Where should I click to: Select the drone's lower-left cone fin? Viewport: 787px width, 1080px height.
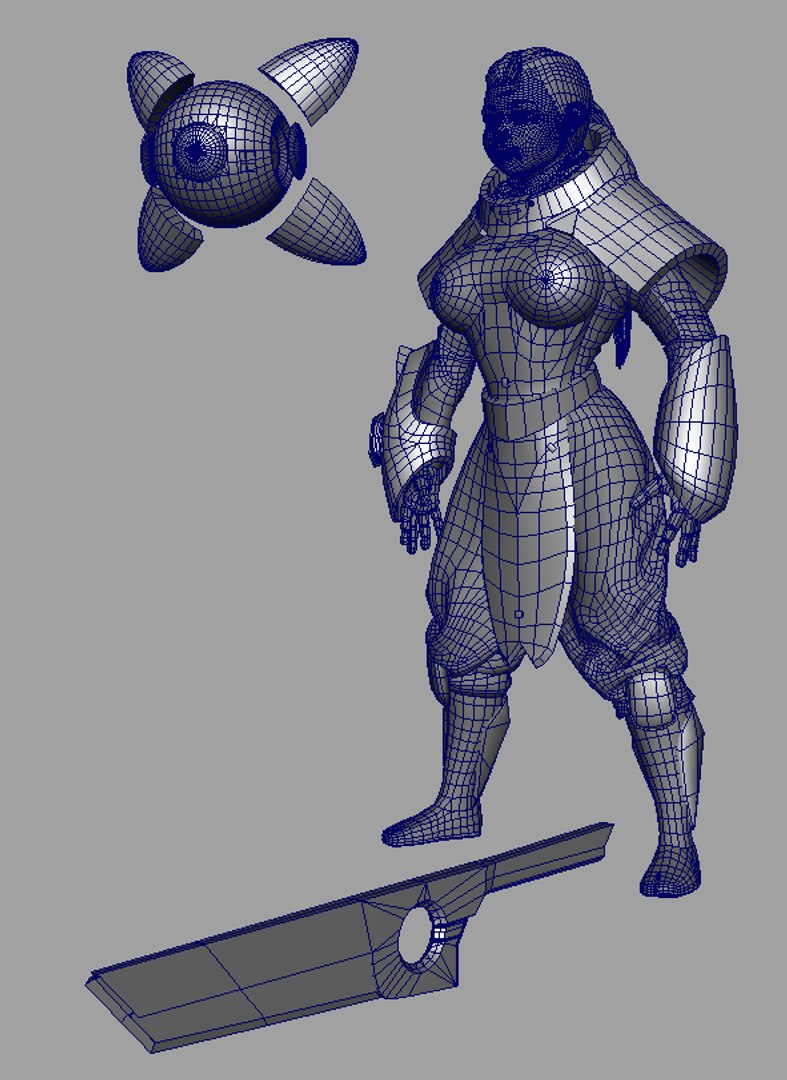[167, 234]
